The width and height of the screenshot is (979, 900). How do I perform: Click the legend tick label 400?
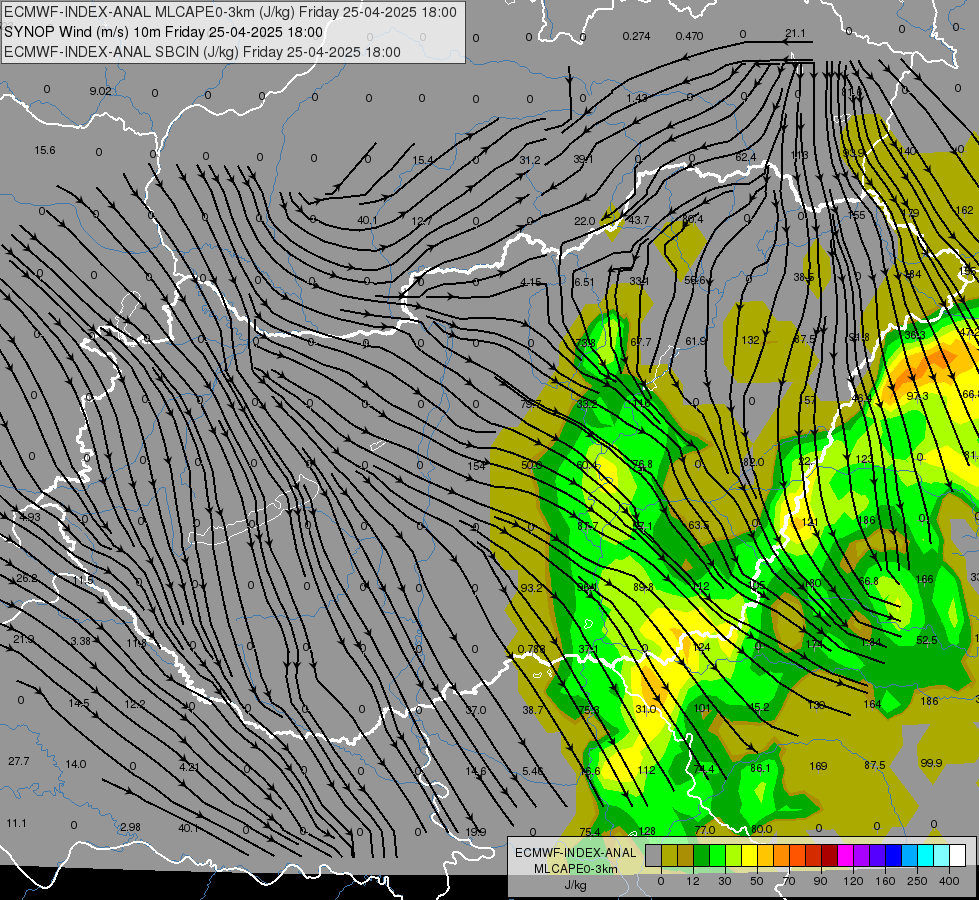949,881
